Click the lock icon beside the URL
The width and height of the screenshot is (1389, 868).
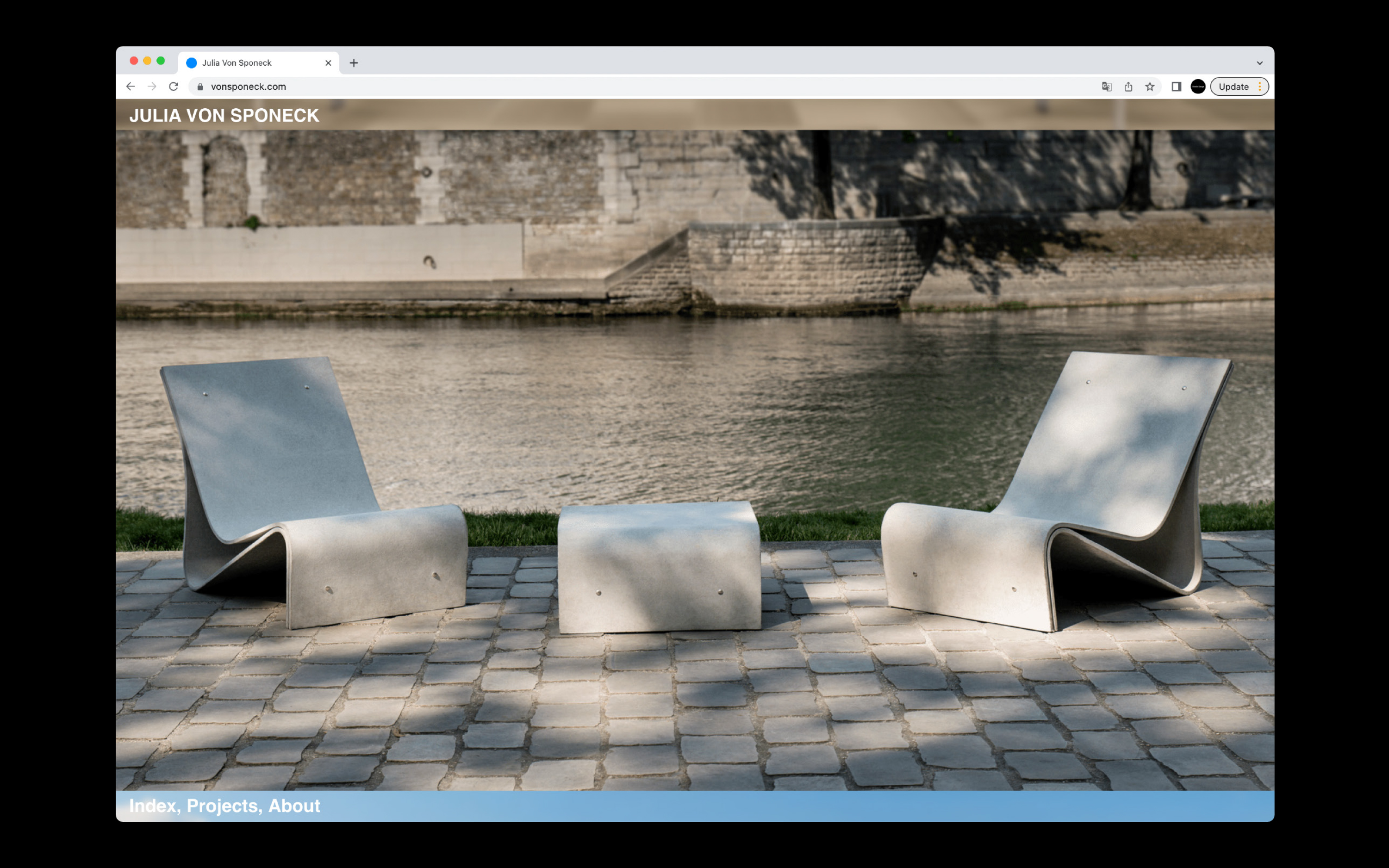pyautogui.click(x=200, y=87)
